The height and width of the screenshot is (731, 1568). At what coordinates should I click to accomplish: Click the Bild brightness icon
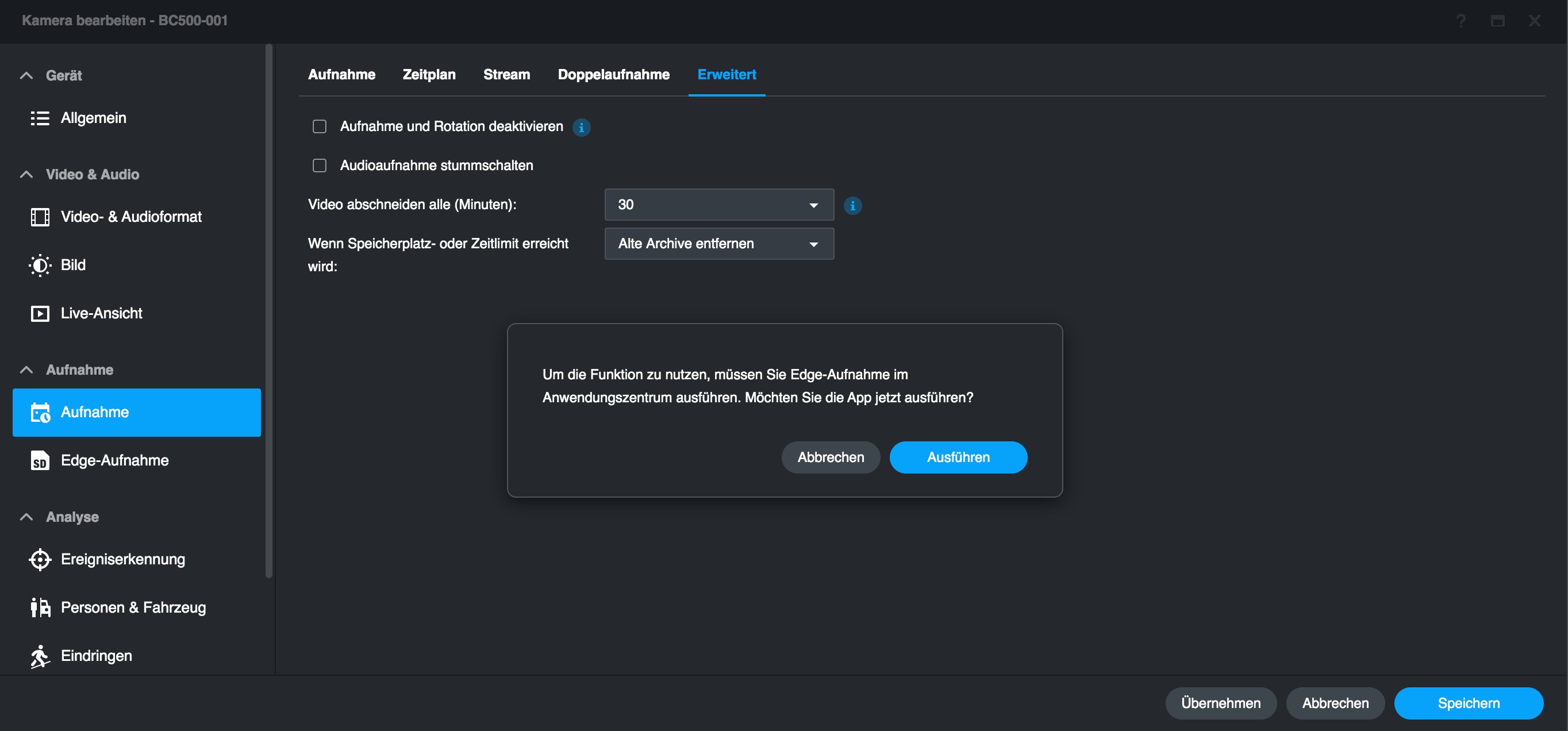40,266
